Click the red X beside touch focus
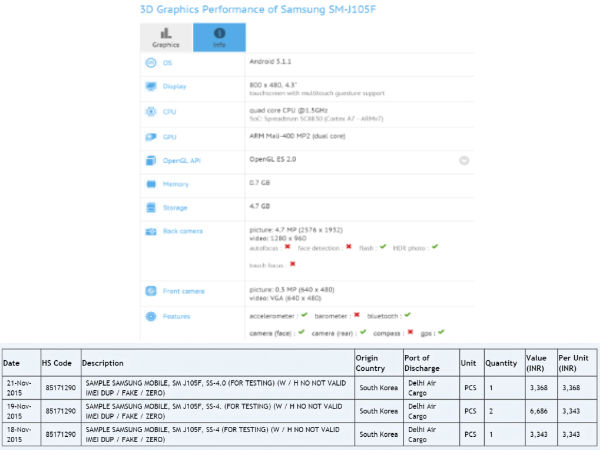Image resolution: width=600 pixels, height=450 pixels. point(293,264)
